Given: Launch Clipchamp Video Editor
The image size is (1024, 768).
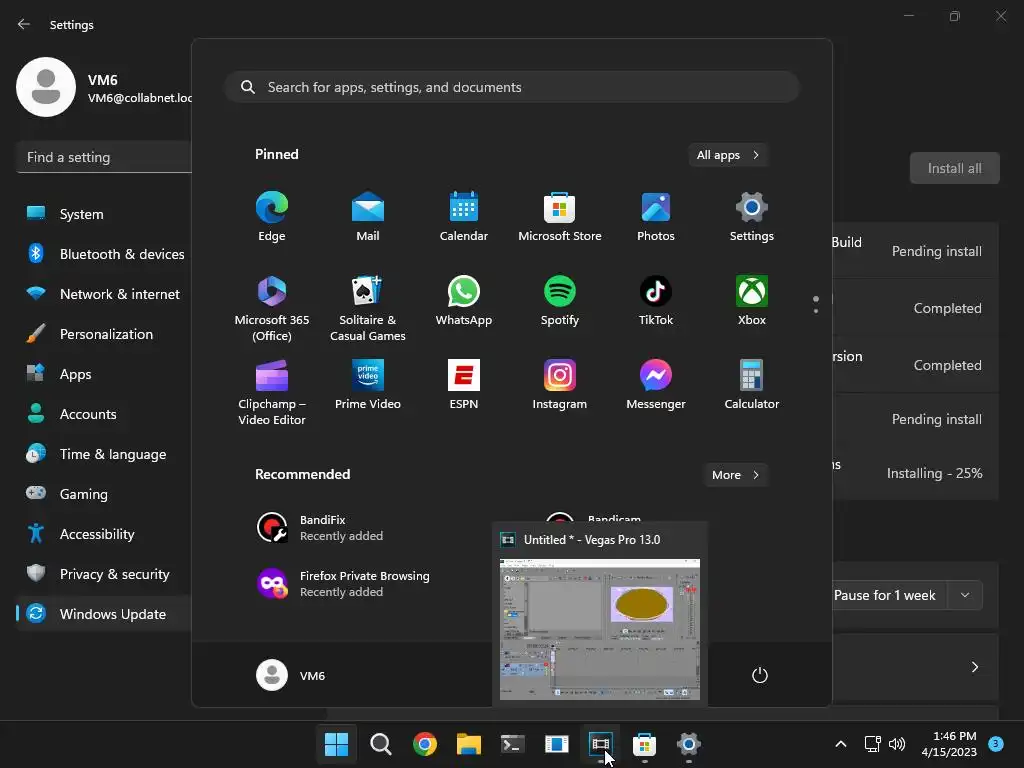Looking at the screenshot, I should pos(272,392).
